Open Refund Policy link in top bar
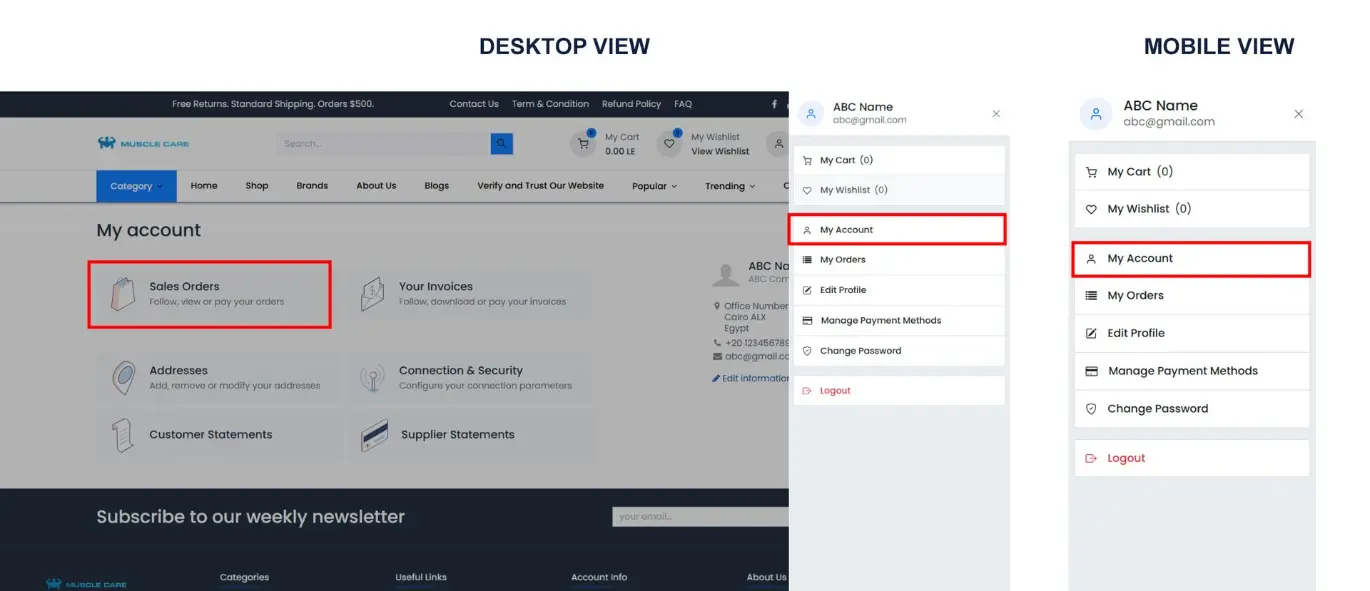 (x=631, y=104)
